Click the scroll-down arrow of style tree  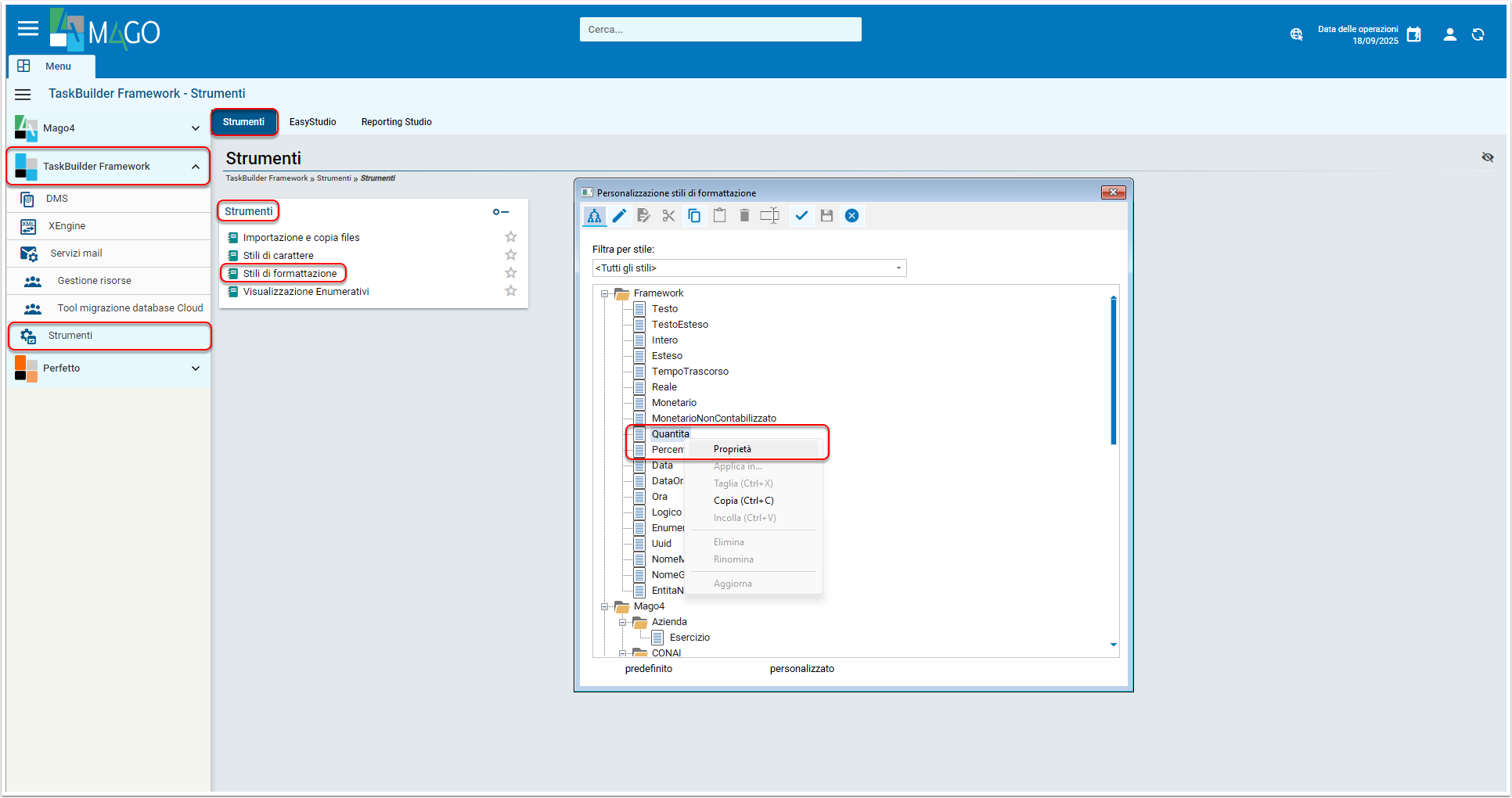tap(1113, 645)
